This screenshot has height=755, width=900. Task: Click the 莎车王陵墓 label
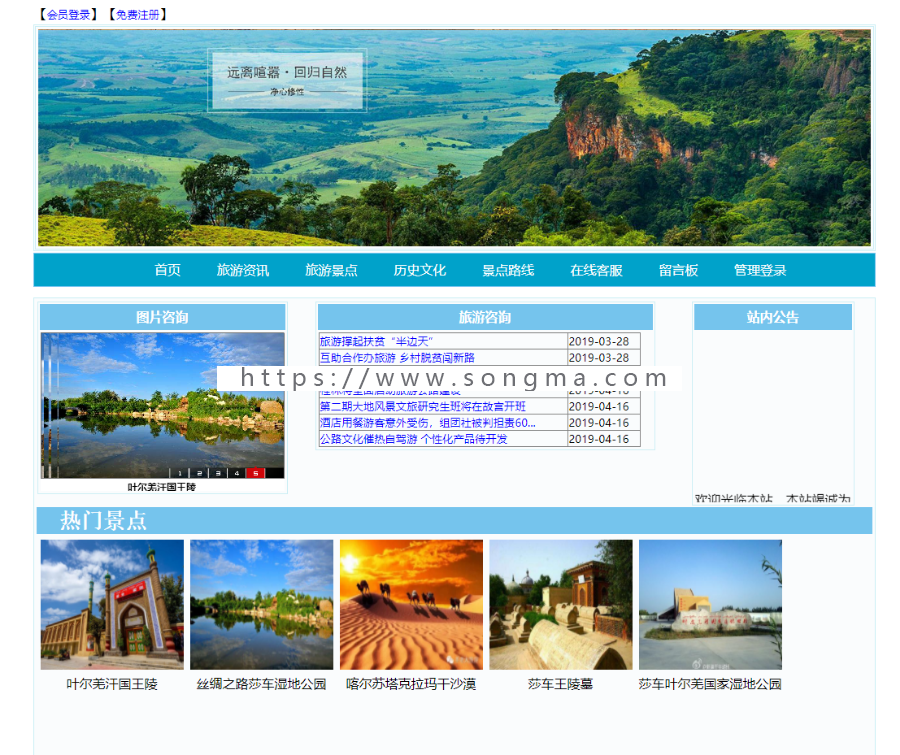click(560, 684)
